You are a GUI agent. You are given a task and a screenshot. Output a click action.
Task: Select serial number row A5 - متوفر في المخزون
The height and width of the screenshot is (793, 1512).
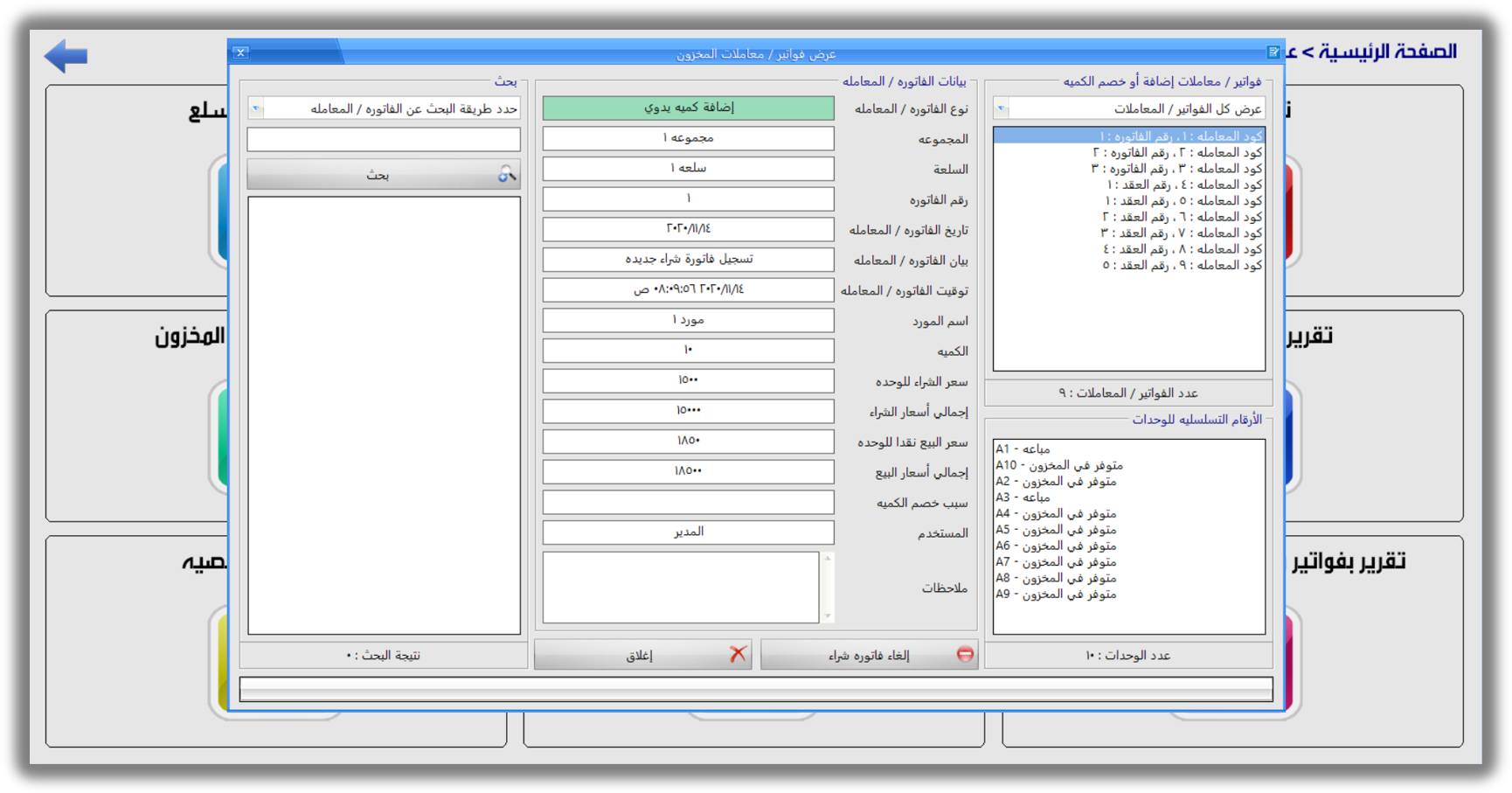tap(1129, 530)
